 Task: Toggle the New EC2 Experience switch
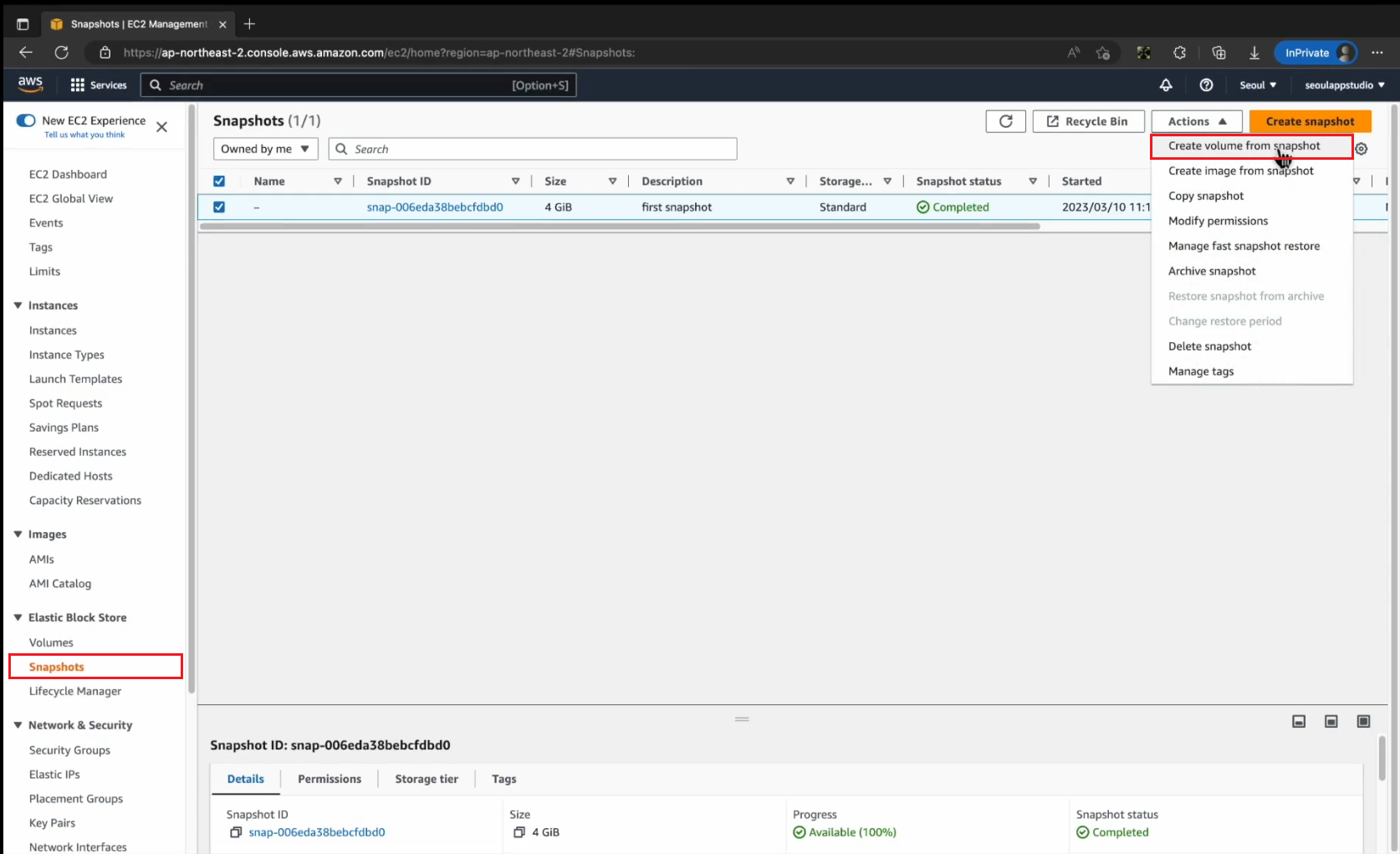tap(26, 120)
